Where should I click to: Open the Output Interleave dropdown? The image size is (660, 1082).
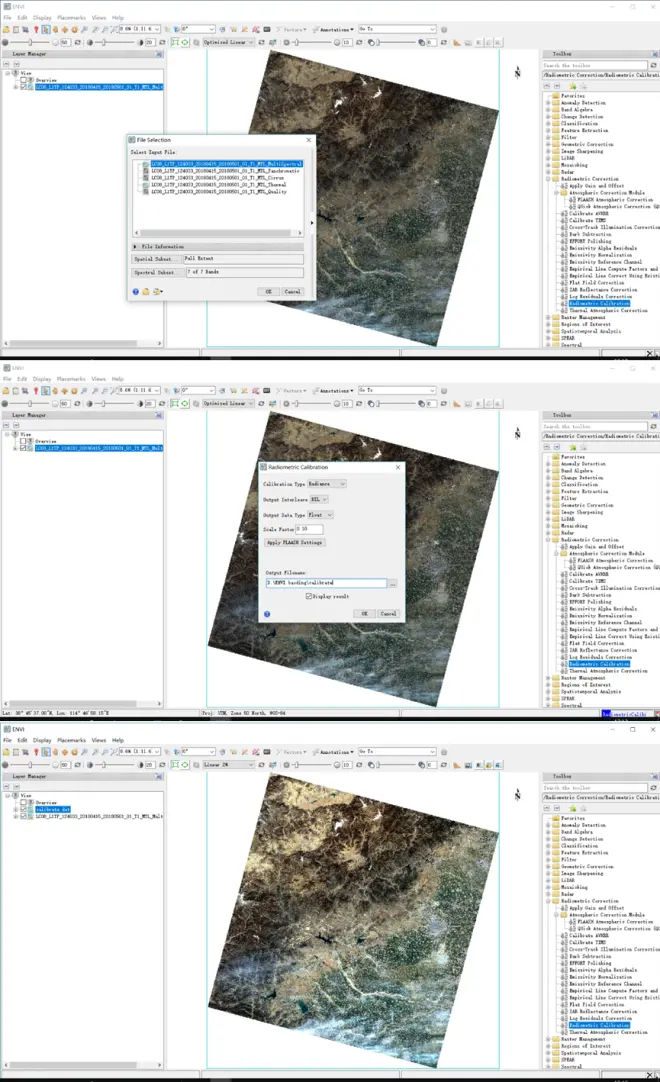[x=318, y=500]
